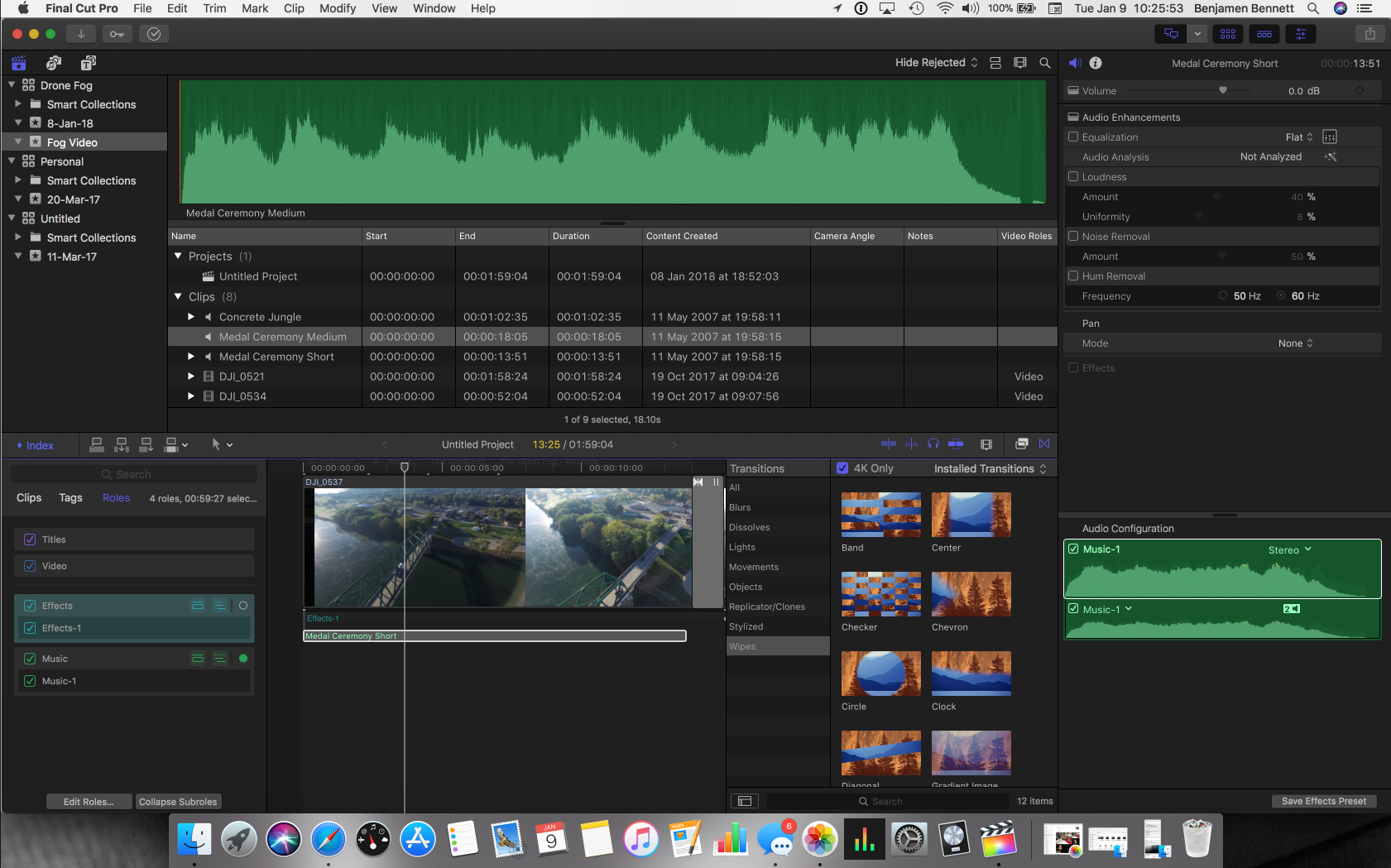
Task: Enable the Noise Removal checkbox
Action: pyautogui.click(x=1073, y=237)
